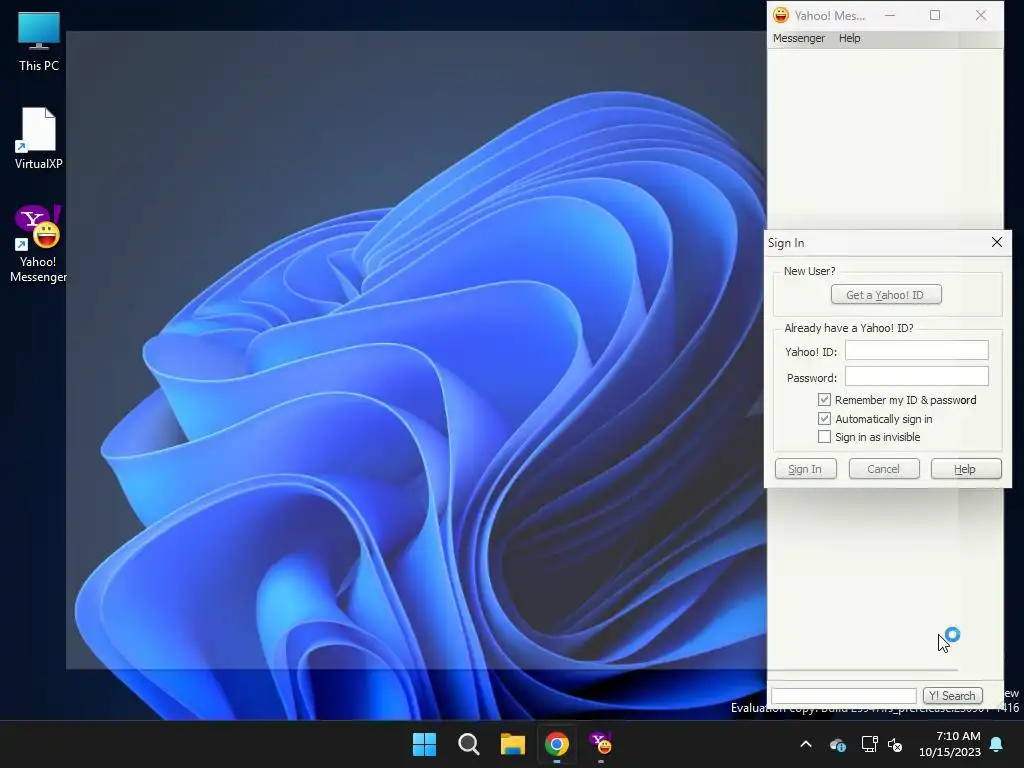Open taskbar Search
Image resolution: width=1024 pixels, height=768 pixels.
(x=469, y=744)
